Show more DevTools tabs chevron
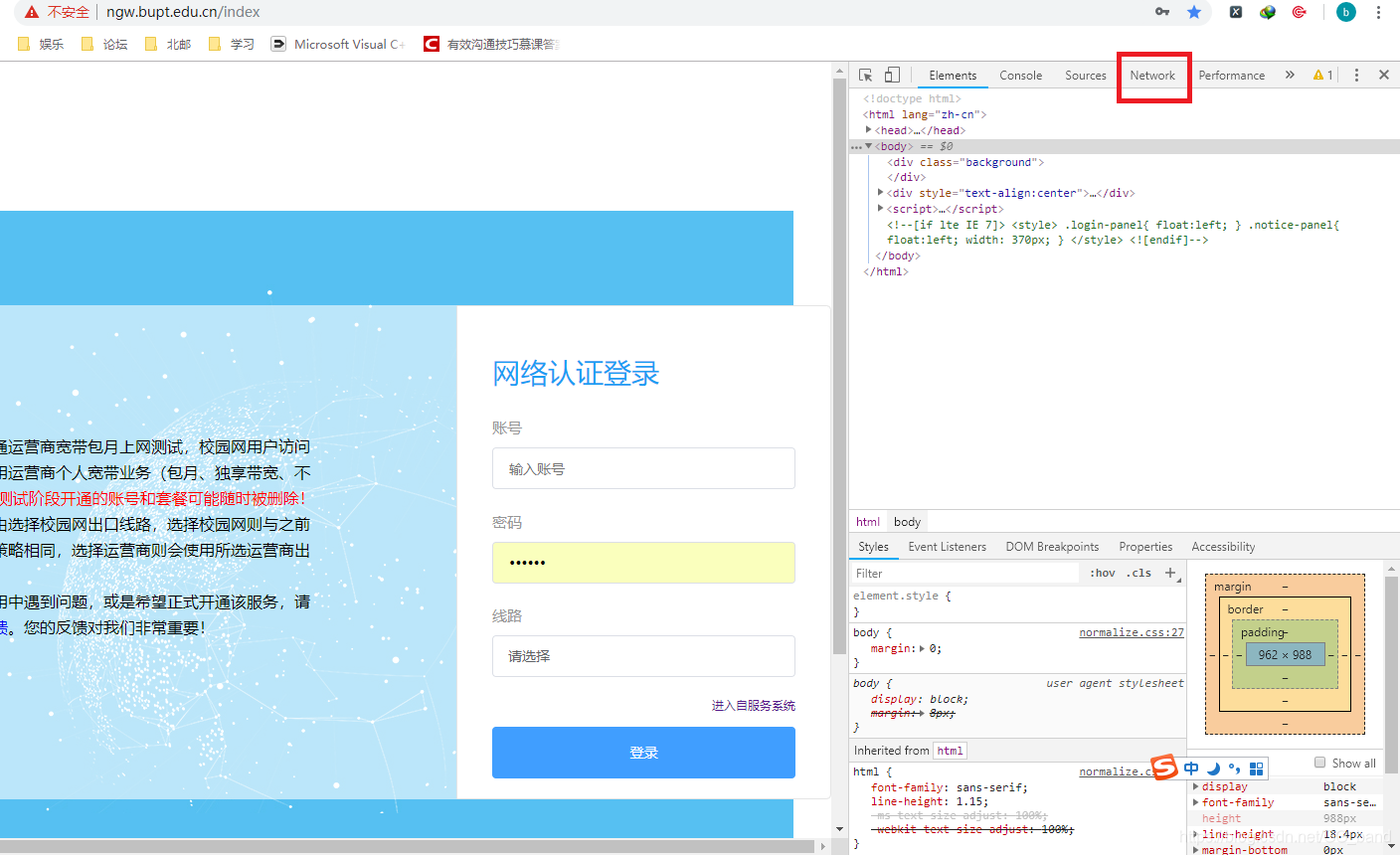 (1290, 75)
